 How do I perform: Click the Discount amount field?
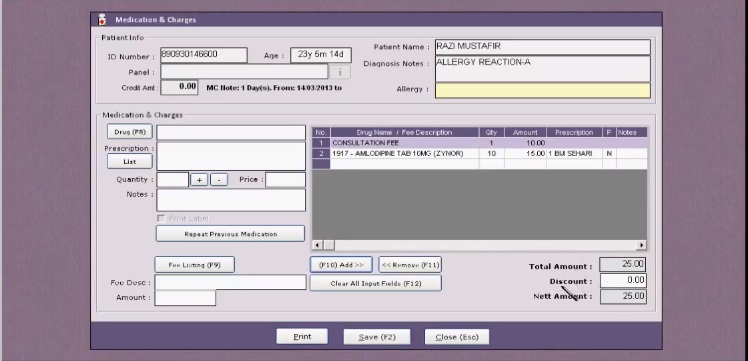point(623,280)
